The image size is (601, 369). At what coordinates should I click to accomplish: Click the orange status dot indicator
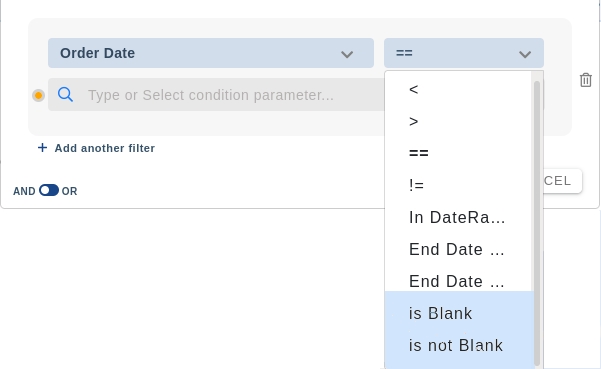pos(38,95)
